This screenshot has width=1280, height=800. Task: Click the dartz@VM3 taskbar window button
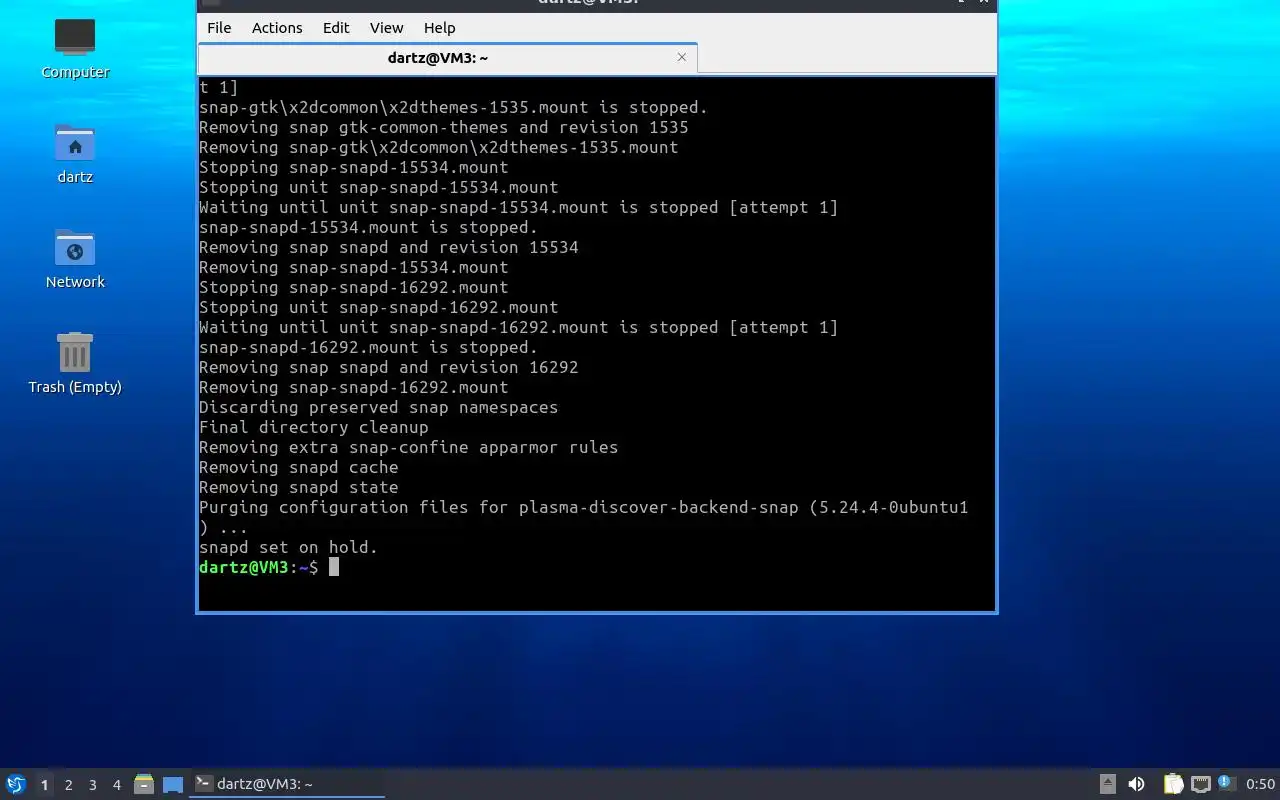(287, 784)
